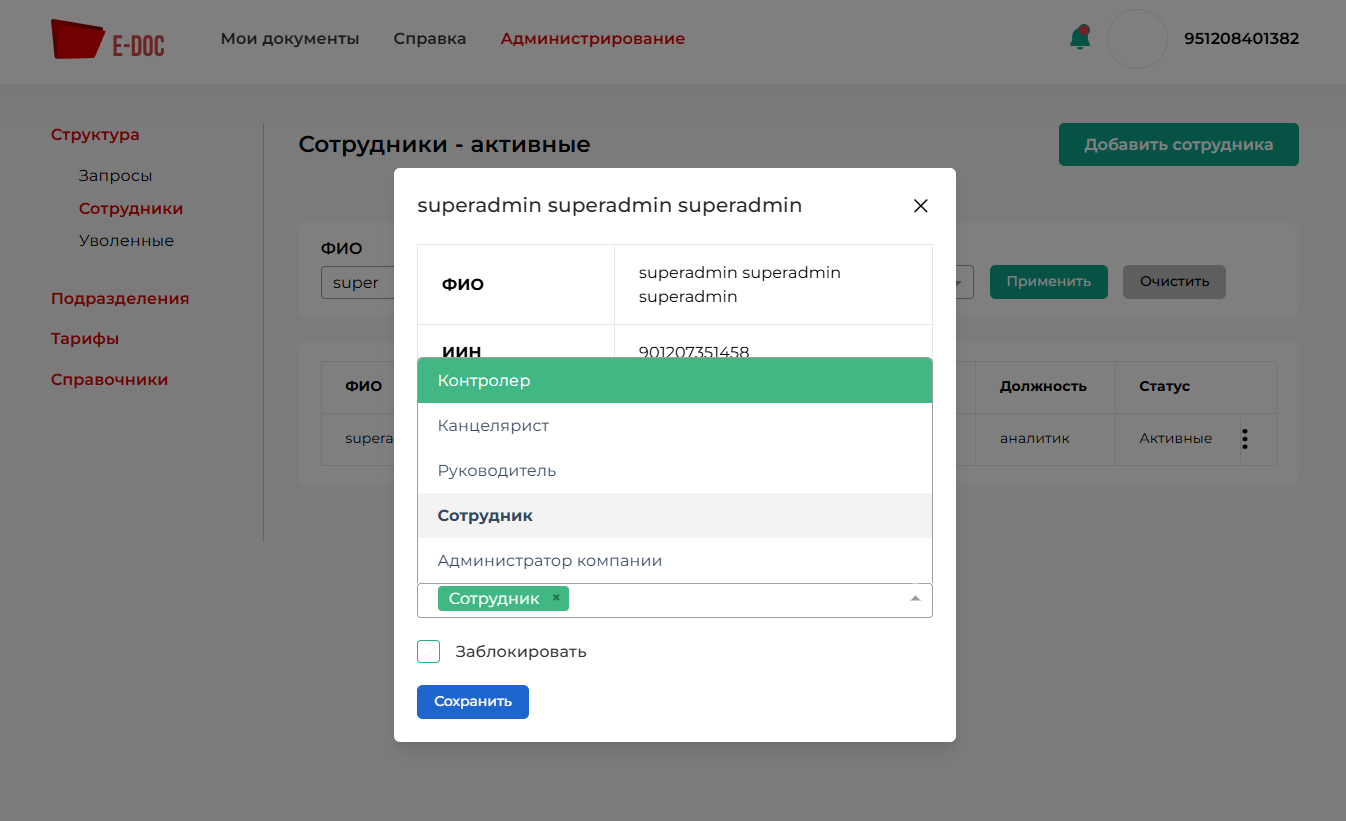Pick Руководитель in the dropdown
This screenshot has height=821, width=1346.
[674, 471]
